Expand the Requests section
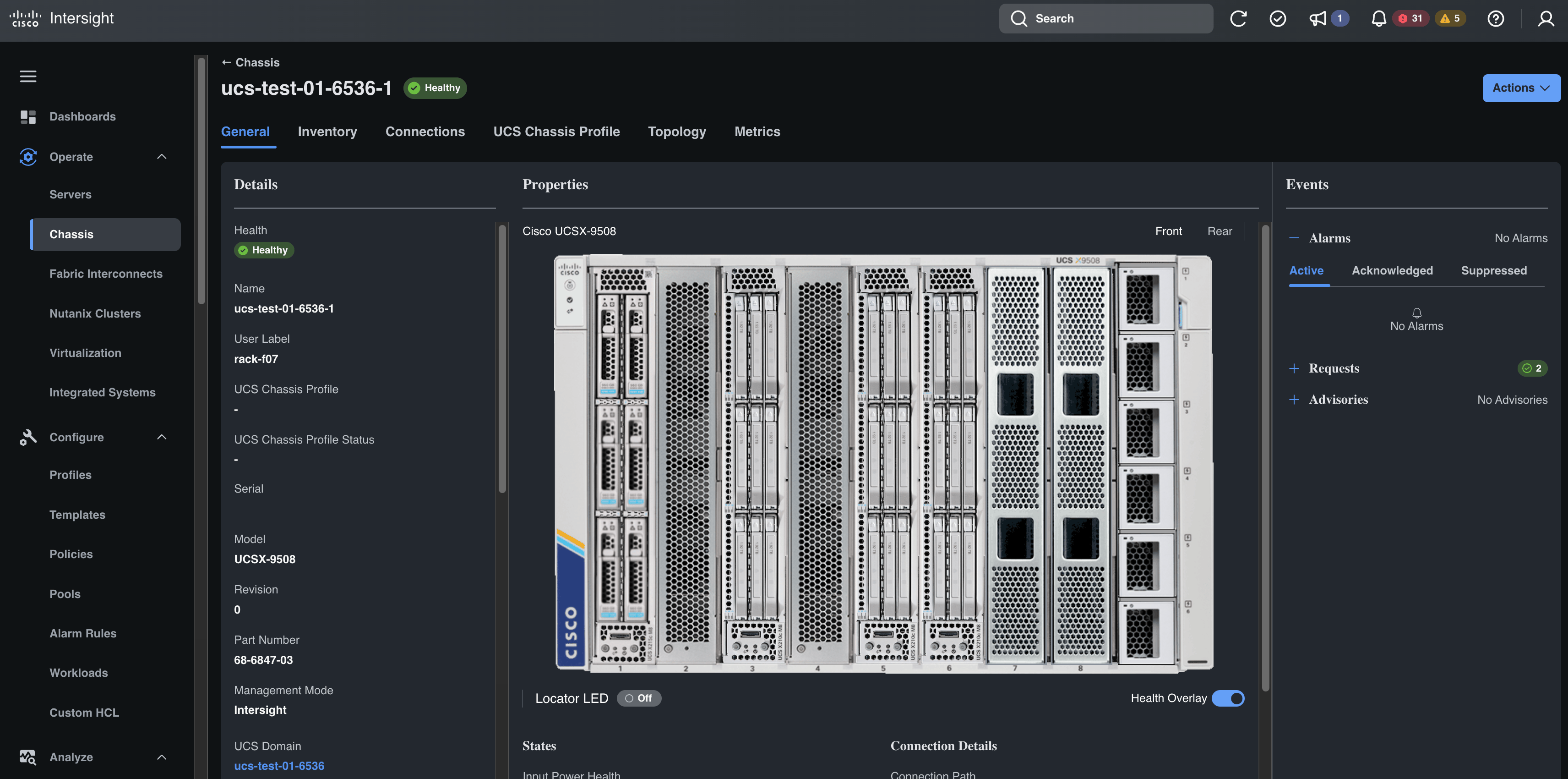1568x779 pixels. point(1294,368)
